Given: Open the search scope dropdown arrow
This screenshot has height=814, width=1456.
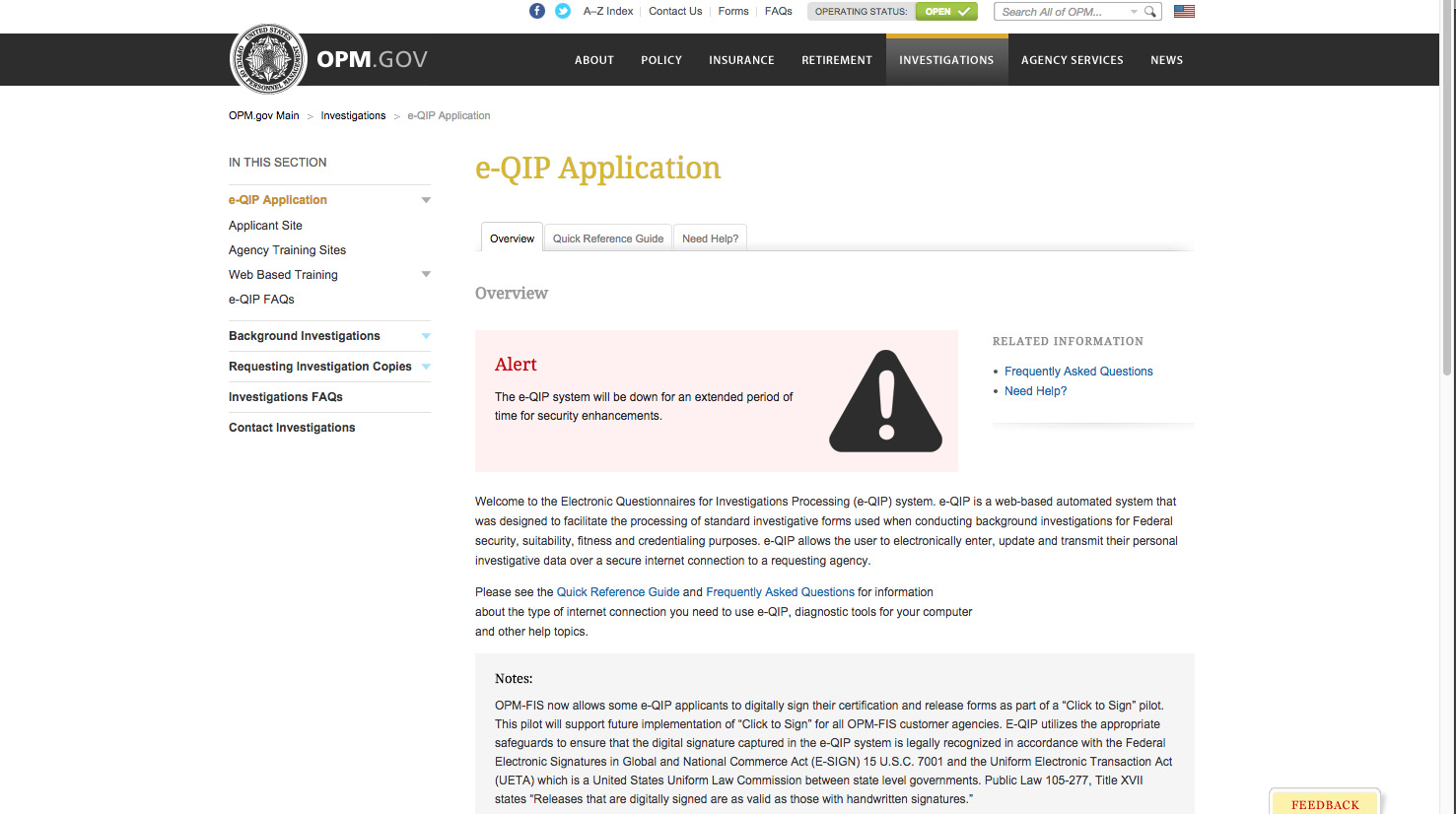Looking at the screenshot, I should click(1134, 11).
